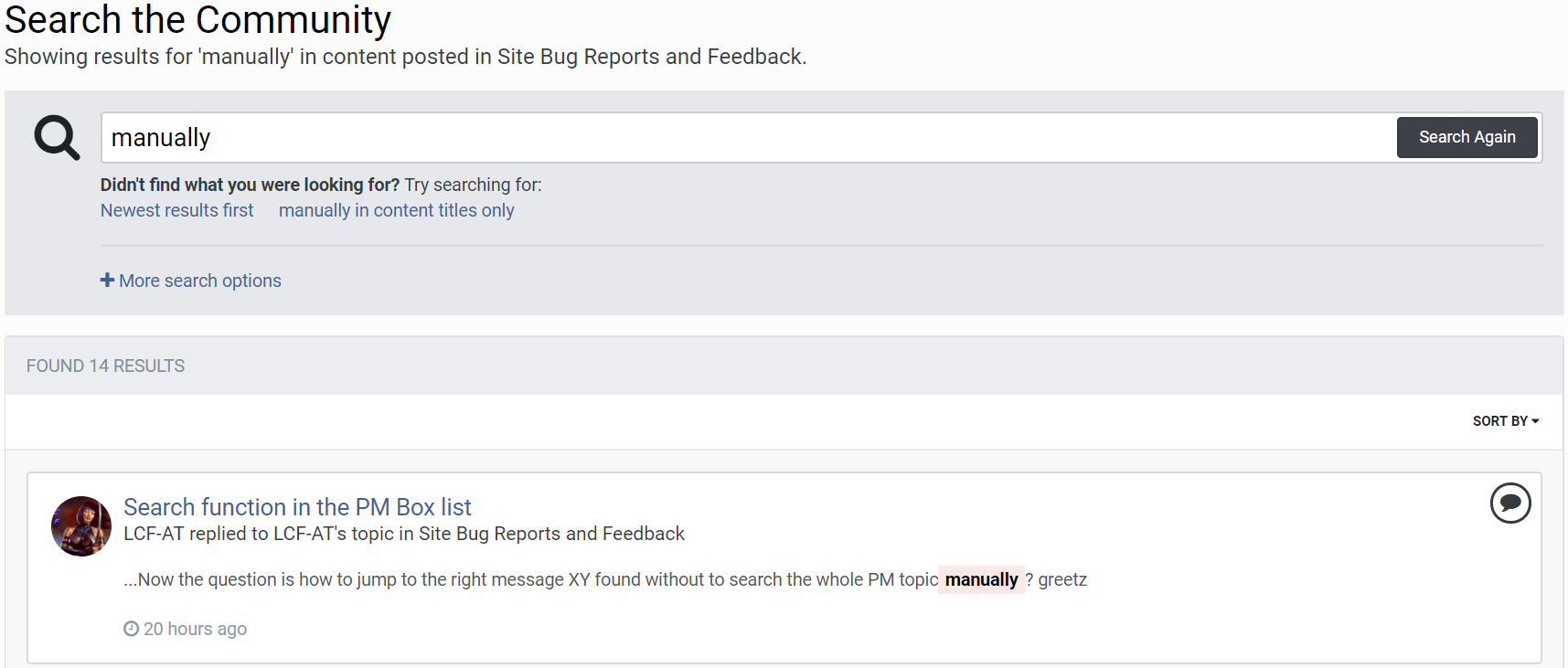Click the speech bubble comment icon
Screen dimensions: 1568x668
[1509, 503]
